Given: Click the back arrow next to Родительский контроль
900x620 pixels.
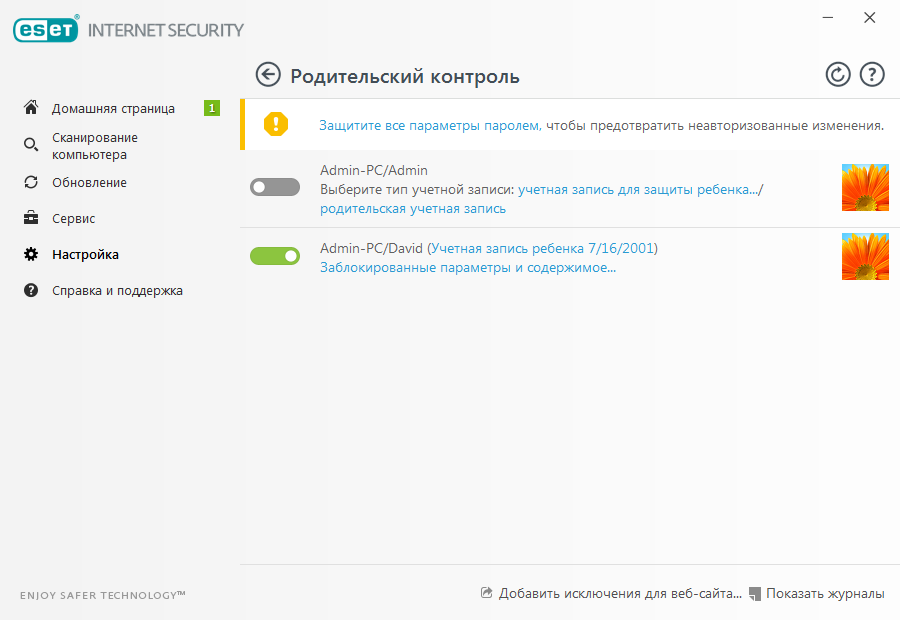Looking at the screenshot, I should click(x=268, y=75).
